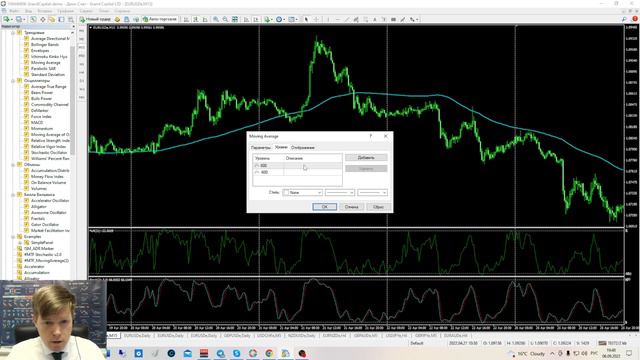The width and height of the screenshot is (640, 360).
Task: Toggle the Data Window icon
Action: (42, 19)
